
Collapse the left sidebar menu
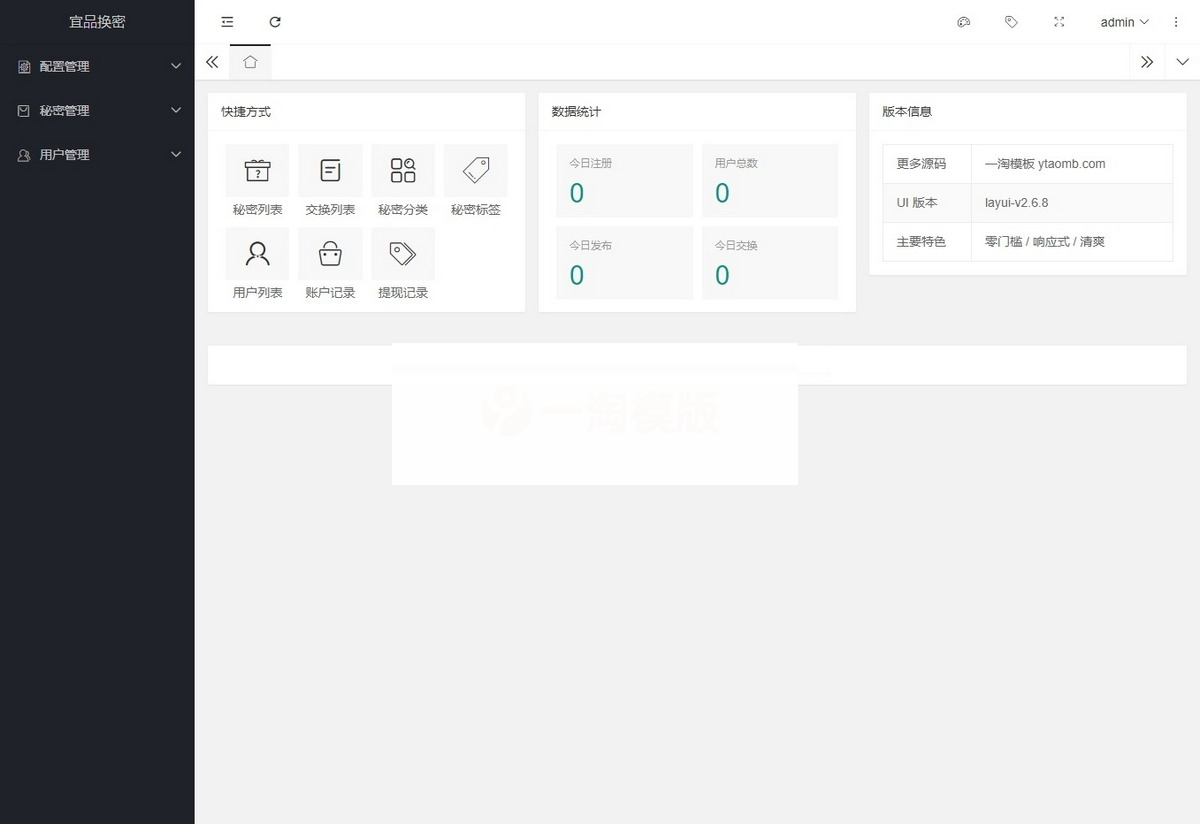227,22
